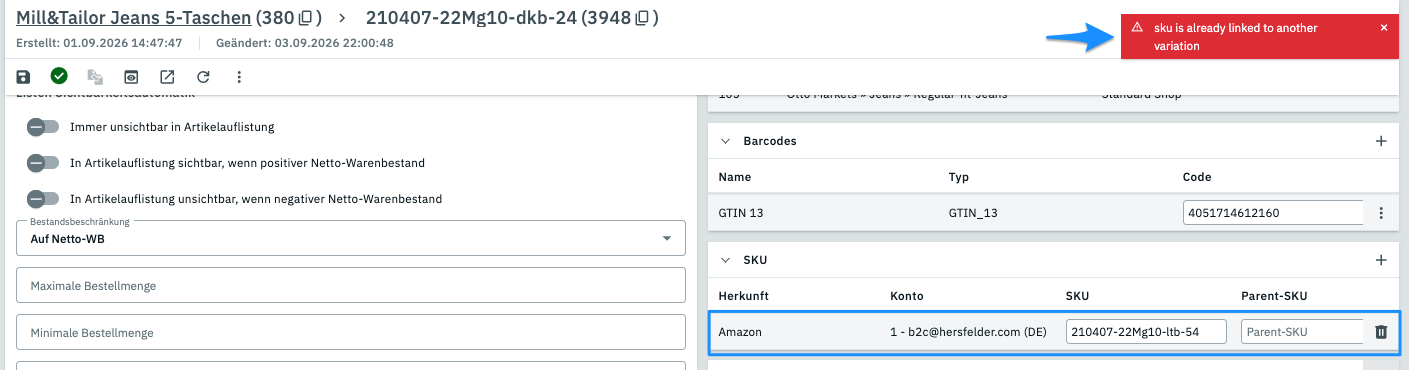This screenshot has height=370, width=1409.
Task: Open the three-dot more options menu in toolbar
Action: click(x=239, y=76)
